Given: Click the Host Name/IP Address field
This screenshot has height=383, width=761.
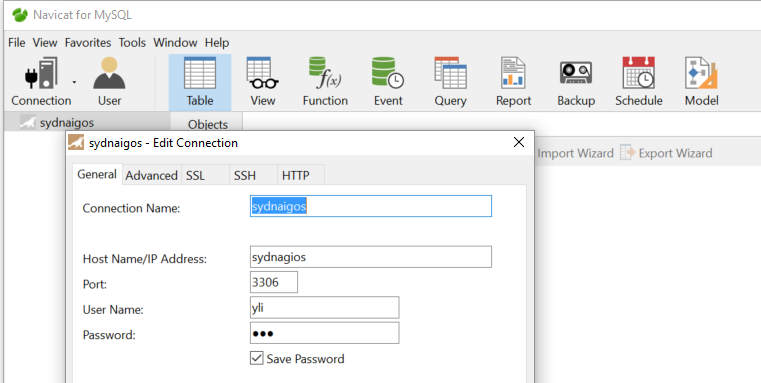Looking at the screenshot, I should tap(371, 257).
